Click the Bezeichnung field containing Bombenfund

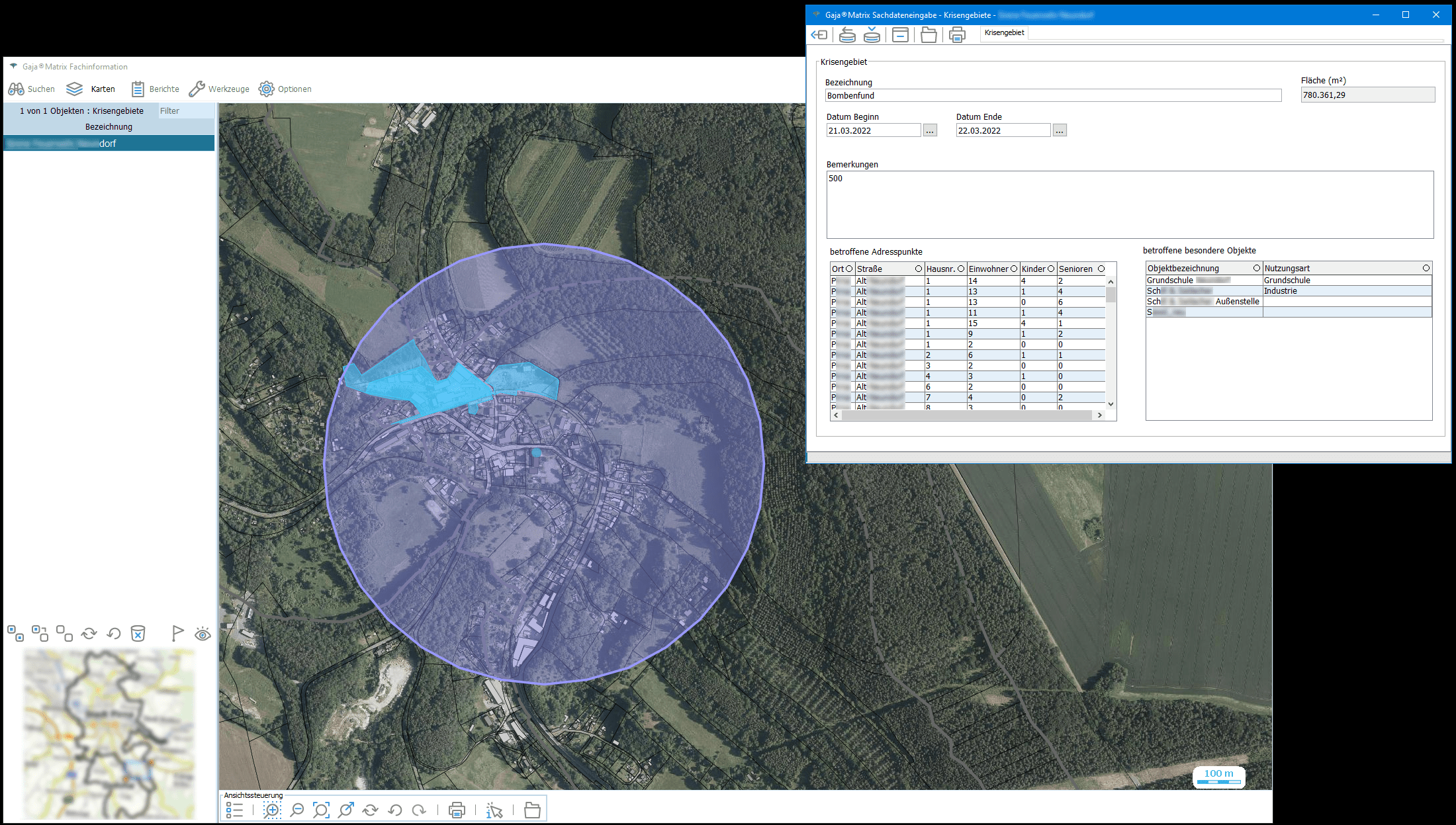(x=1052, y=96)
